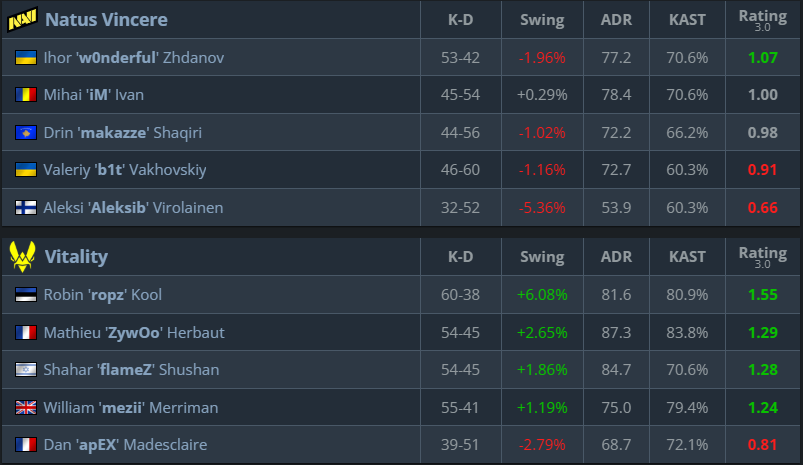This screenshot has width=803, height=465.
Task: Open Valeriy 'b1t' Vakhovskiy player profile
Action: (125, 170)
